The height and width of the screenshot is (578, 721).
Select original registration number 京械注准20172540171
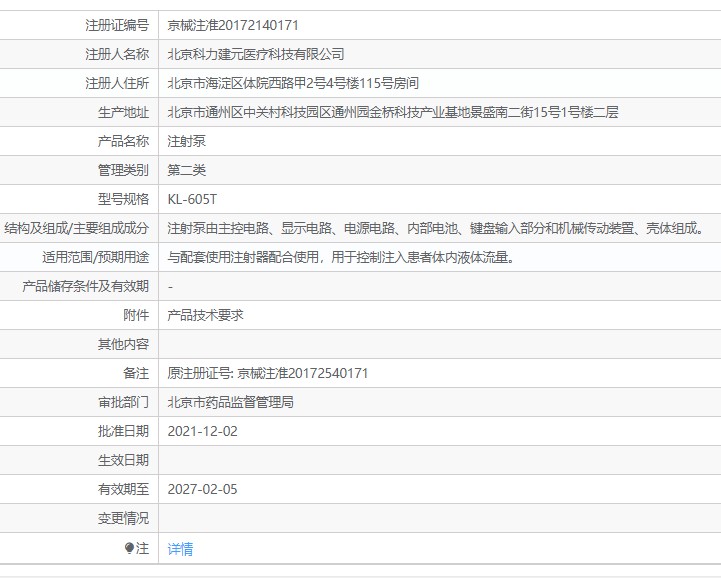[x=303, y=373]
